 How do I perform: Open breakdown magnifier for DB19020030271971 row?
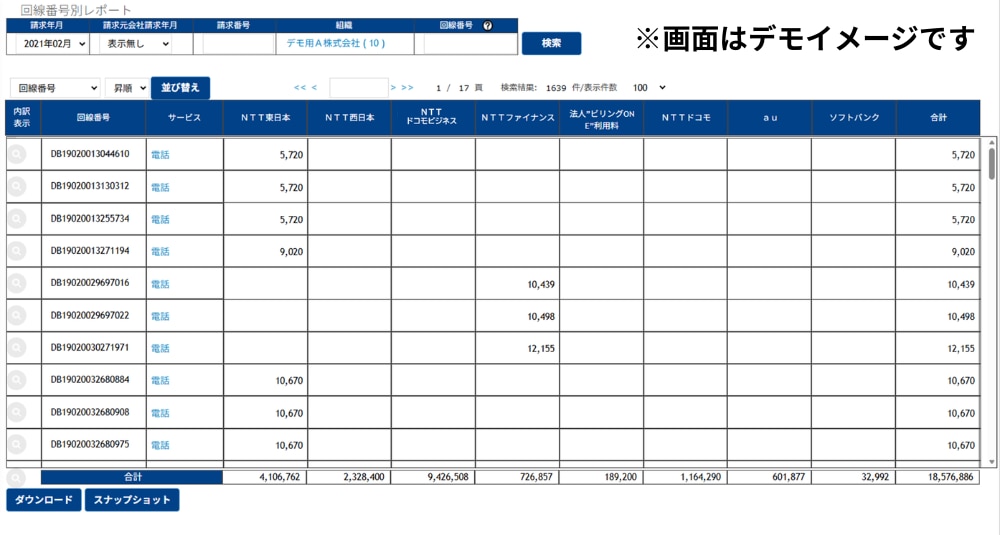[x=17, y=348]
